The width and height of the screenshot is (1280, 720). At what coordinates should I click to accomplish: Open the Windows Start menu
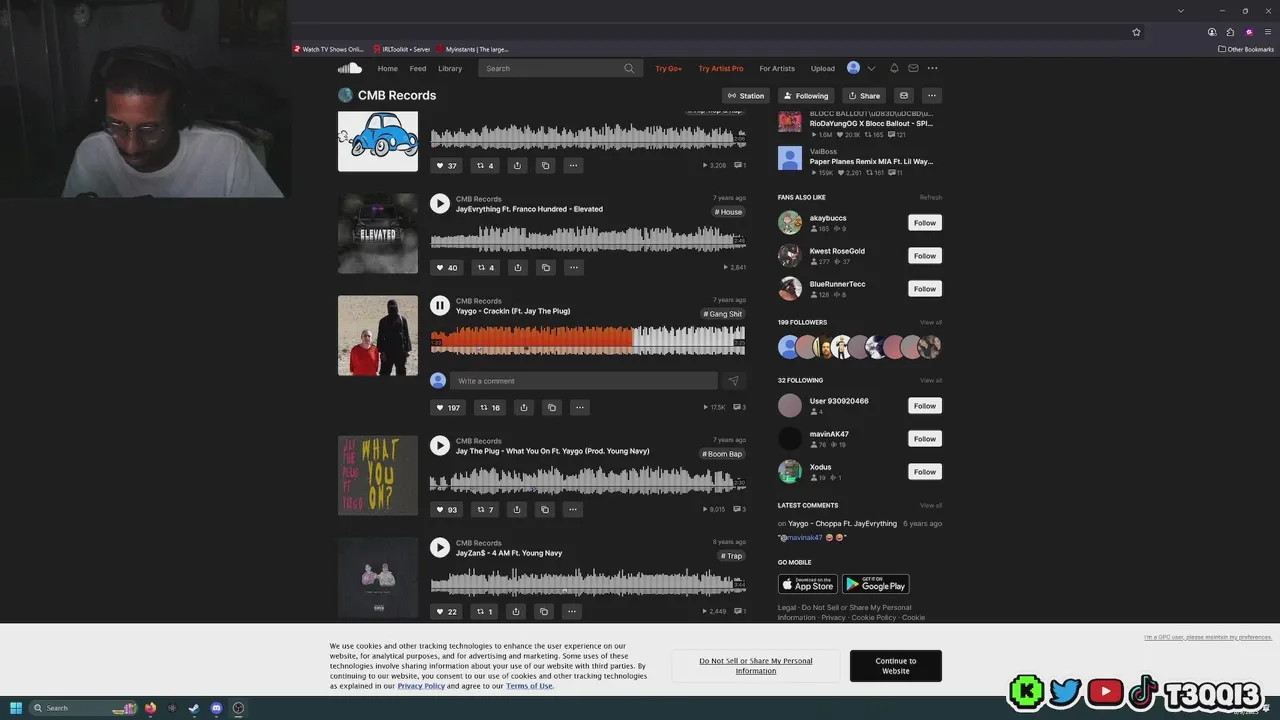(x=16, y=708)
